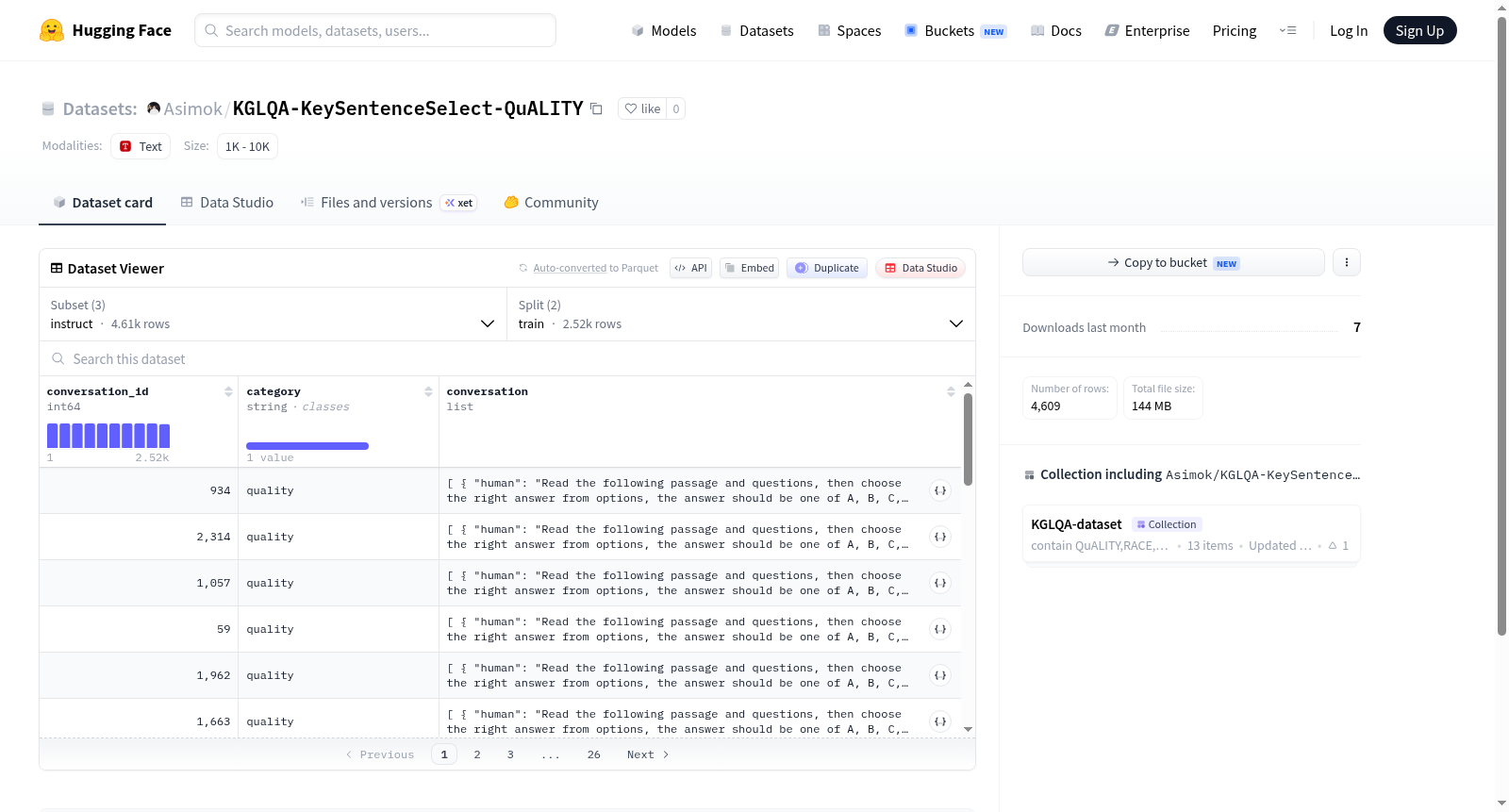Click the API button in Dataset Viewer
Screen dimensions: 1509x812
(x=690, y=268)
